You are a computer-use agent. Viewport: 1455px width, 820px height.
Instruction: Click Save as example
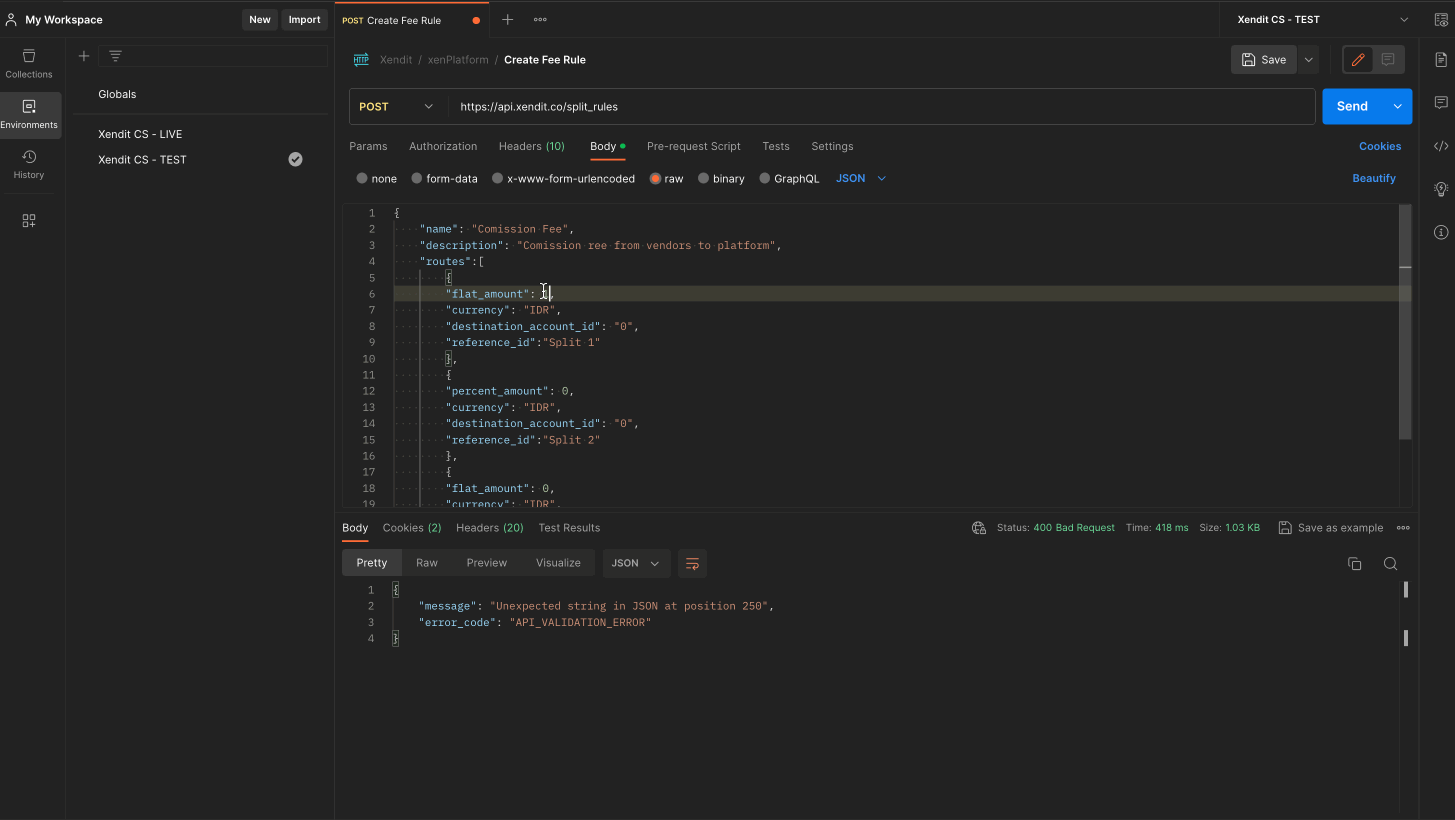(x=1331, y=528)
